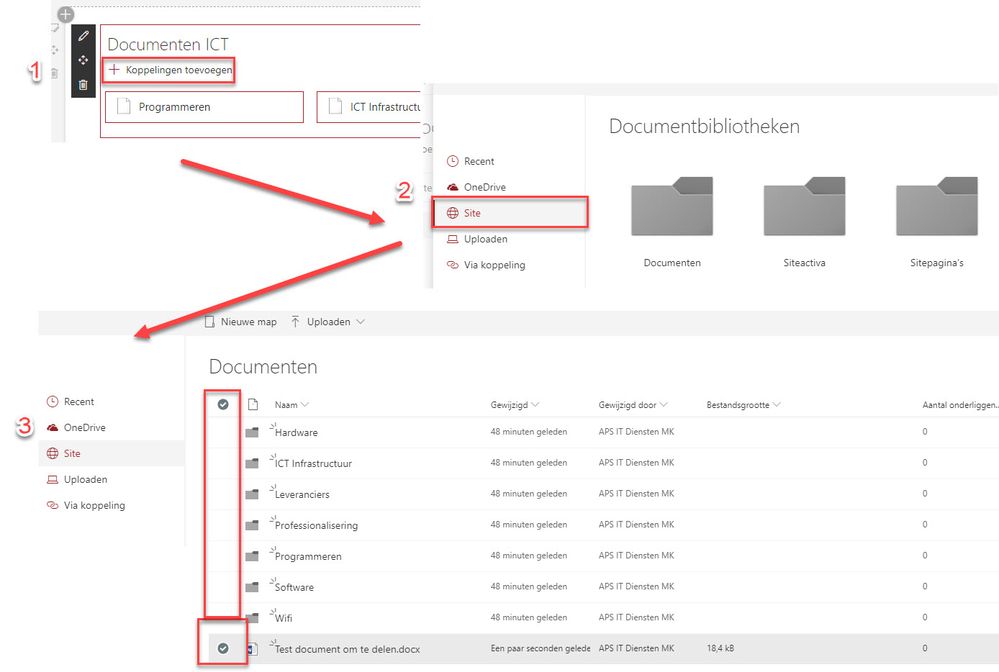999x672 pixels.
Task: Select Site in the lower file picker sidebar
Action: (112, 454)
